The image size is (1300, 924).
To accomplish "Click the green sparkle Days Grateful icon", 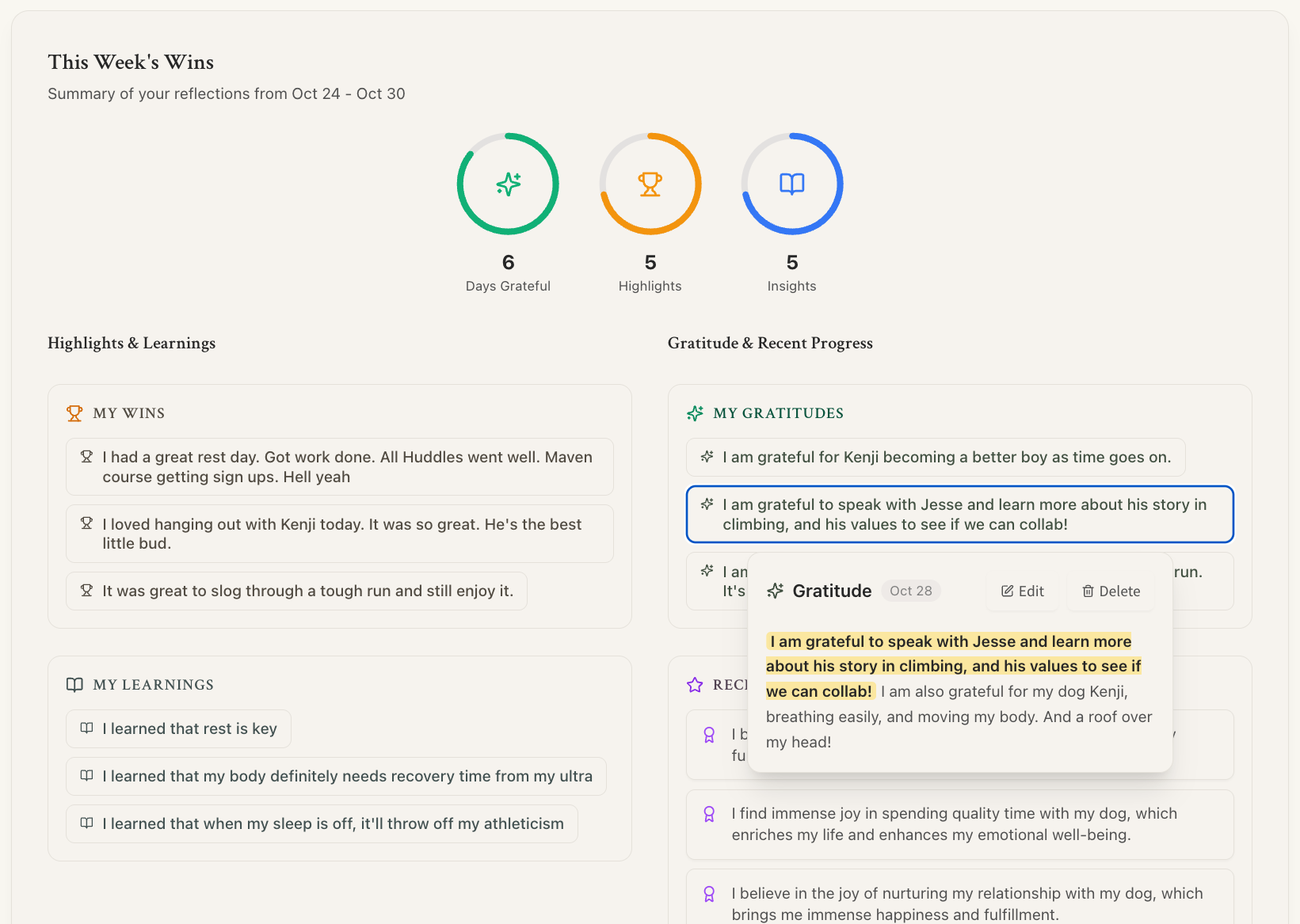I will point(508,184).
